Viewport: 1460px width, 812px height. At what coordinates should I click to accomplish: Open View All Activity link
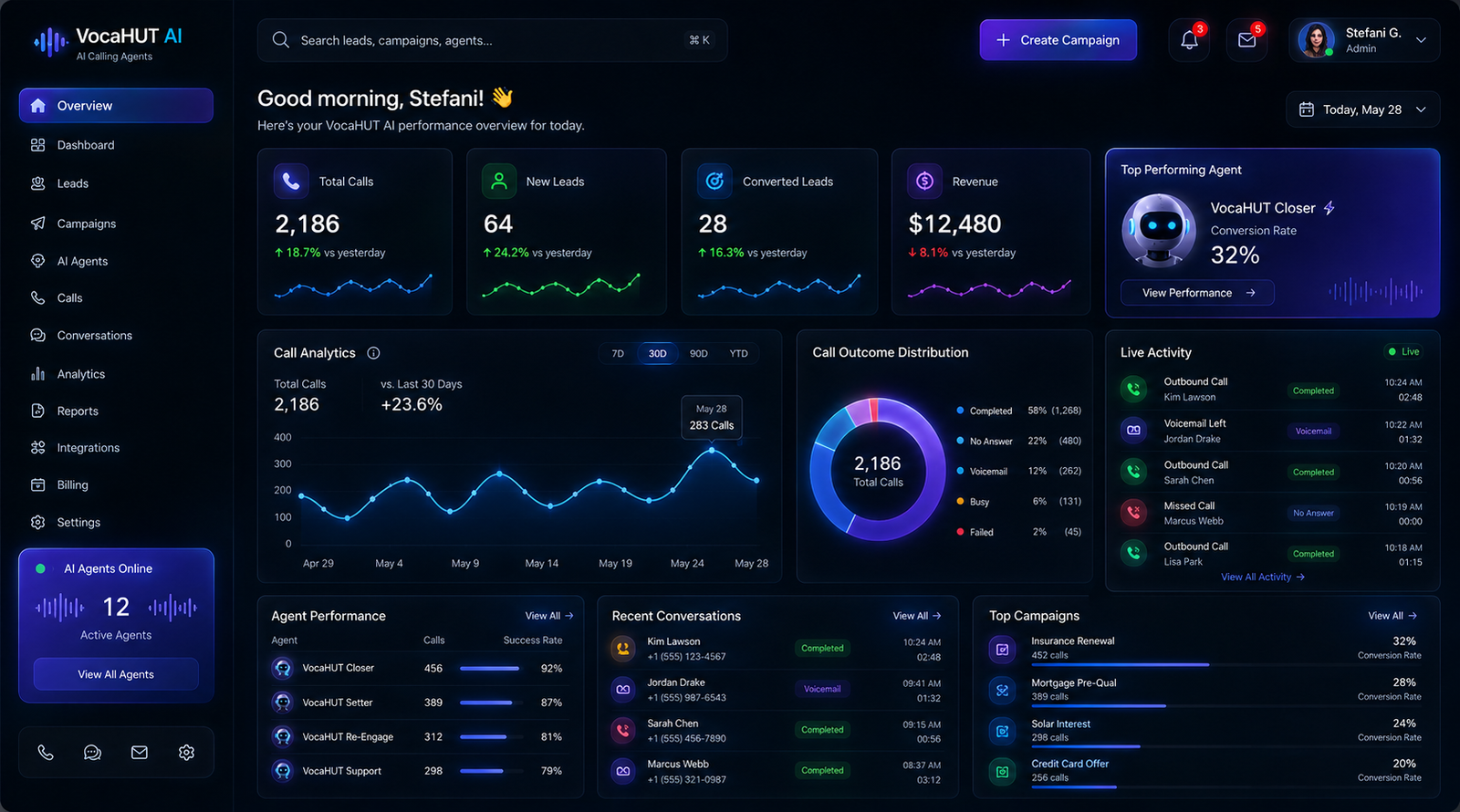[x=1263, y=578]
